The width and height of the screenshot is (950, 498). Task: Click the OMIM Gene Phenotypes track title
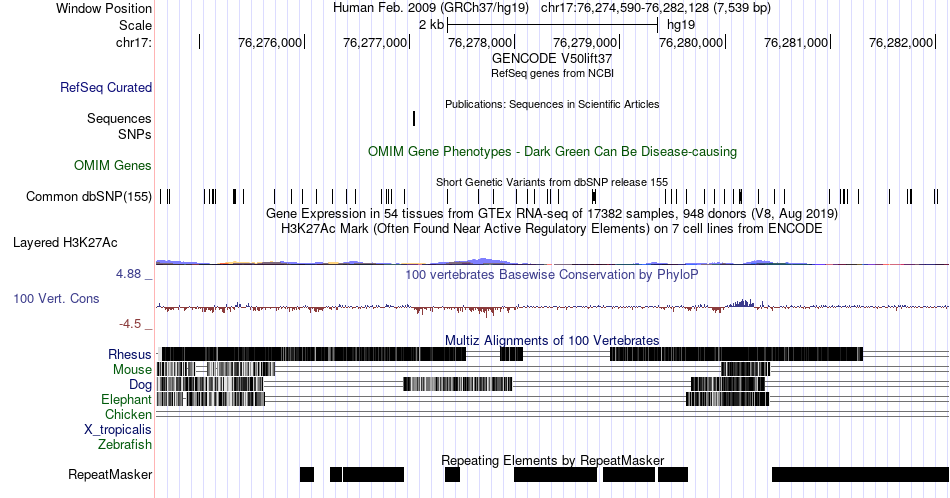click(x=552, y=151)
